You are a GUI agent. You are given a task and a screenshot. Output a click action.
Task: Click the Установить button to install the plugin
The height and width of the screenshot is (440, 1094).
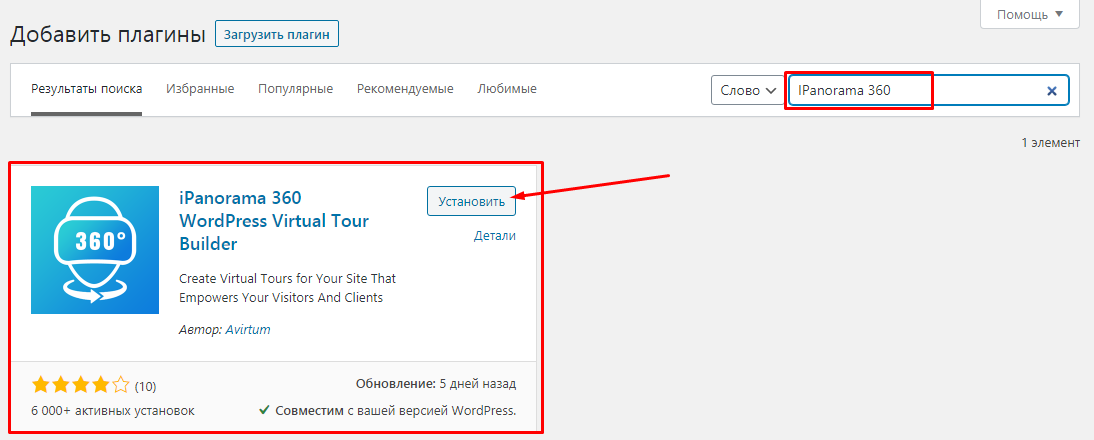click(x=471, y=201)
